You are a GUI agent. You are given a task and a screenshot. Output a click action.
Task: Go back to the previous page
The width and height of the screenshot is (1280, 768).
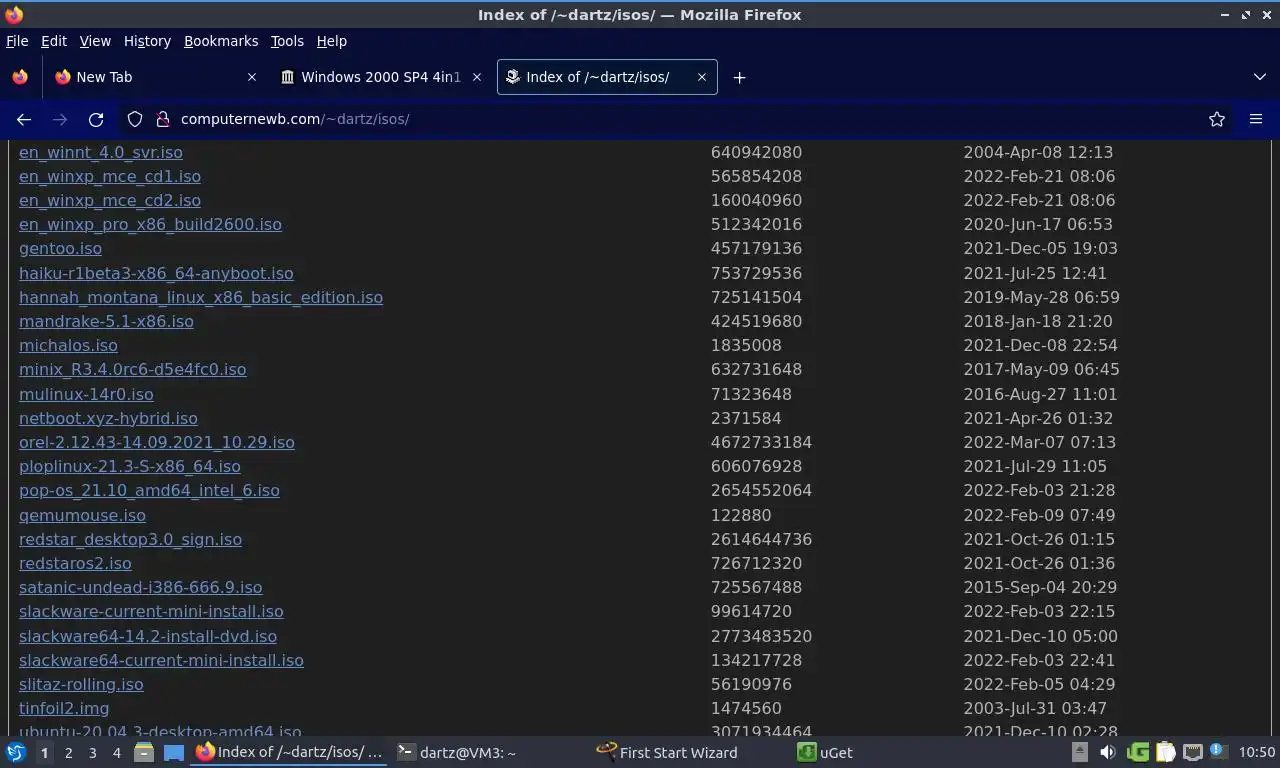(x=24, y=119)
